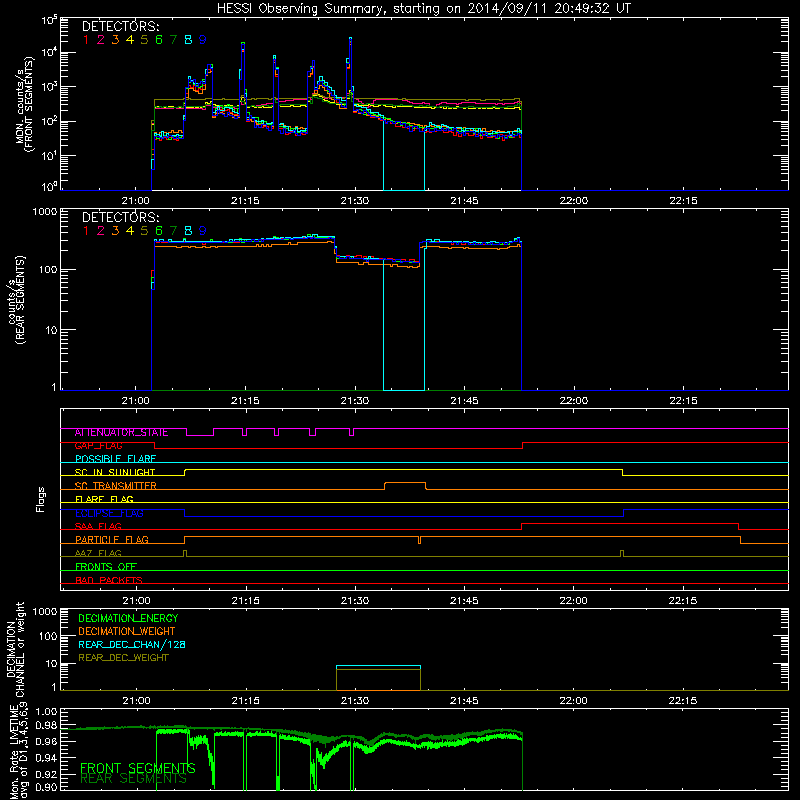This screenshot has width=800, height=800.
Task: Click the 0.98 tick on livetime axis
Action: pos(46,725)
